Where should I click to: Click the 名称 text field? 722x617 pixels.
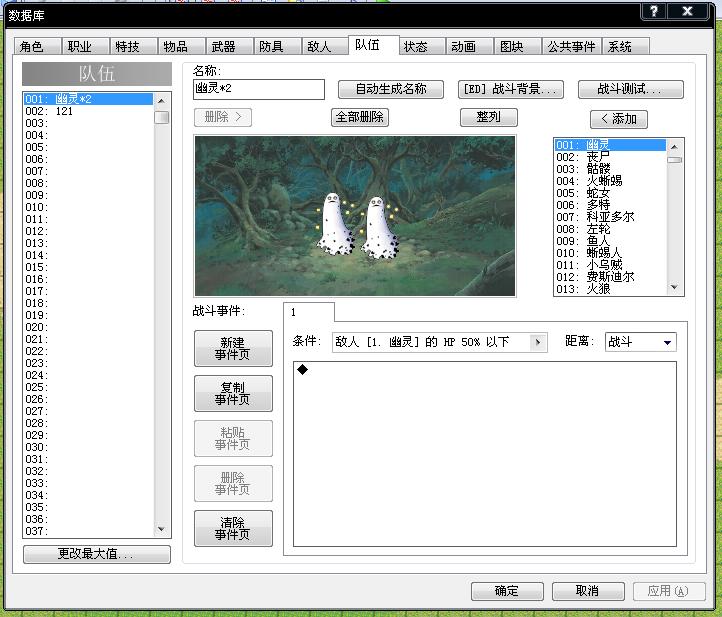(259, 89)
